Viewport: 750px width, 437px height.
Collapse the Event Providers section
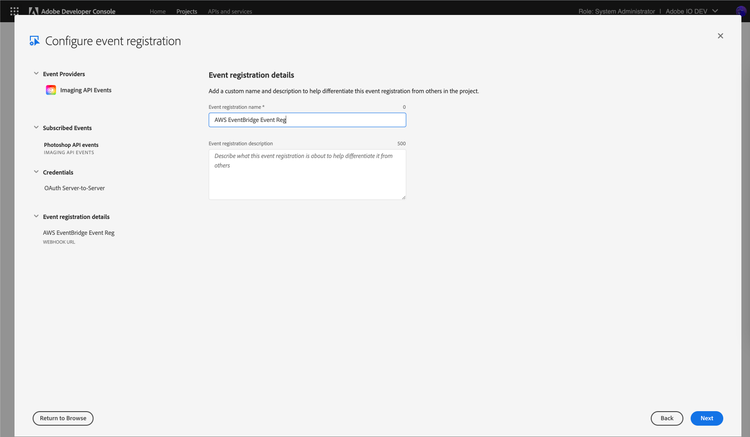36,74
